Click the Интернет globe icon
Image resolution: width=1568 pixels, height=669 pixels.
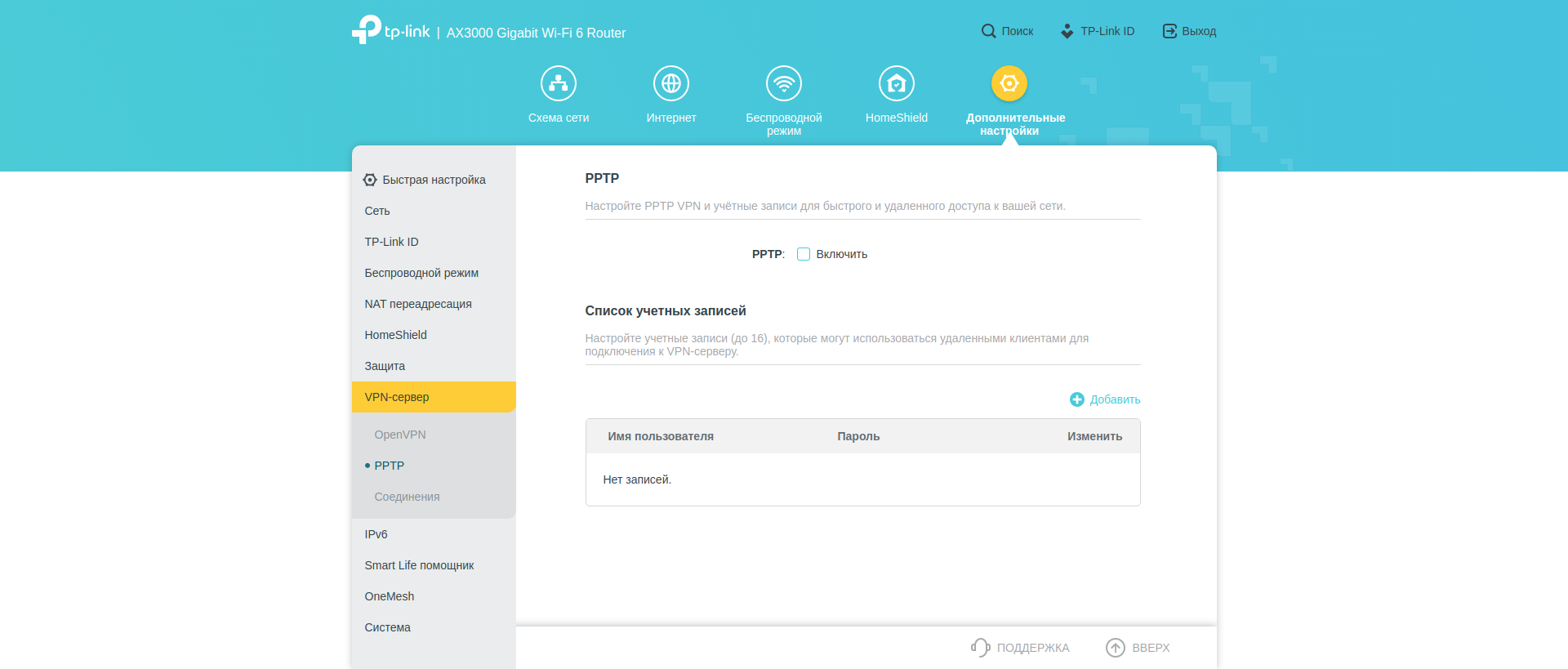[671, 83]
